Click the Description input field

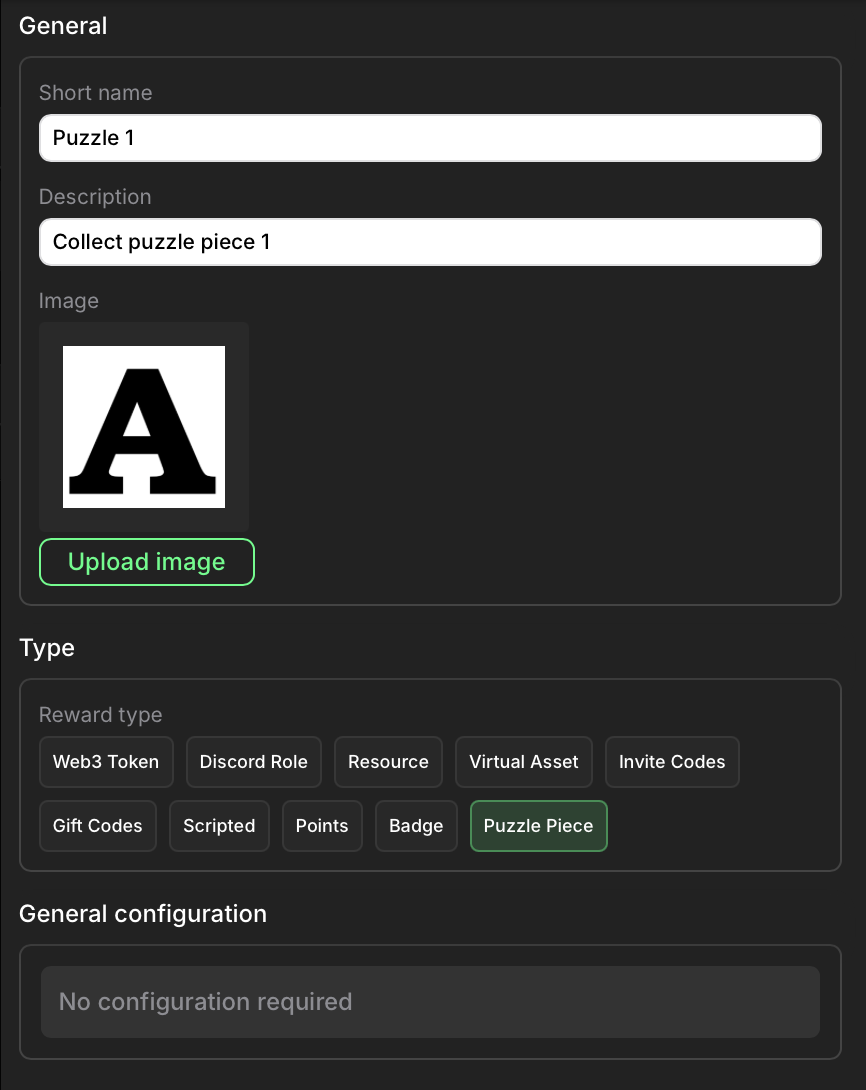pos(430,242)
